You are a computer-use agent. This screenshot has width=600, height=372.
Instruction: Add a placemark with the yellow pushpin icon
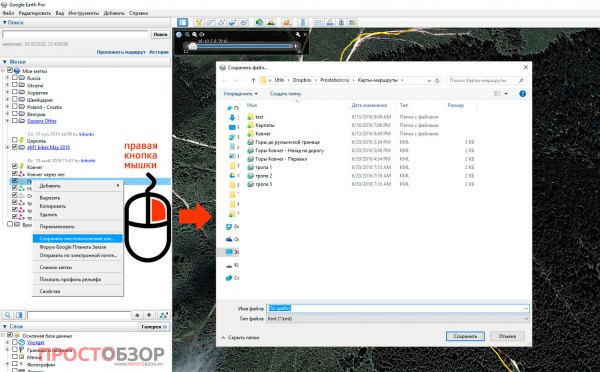pos(198,23)
